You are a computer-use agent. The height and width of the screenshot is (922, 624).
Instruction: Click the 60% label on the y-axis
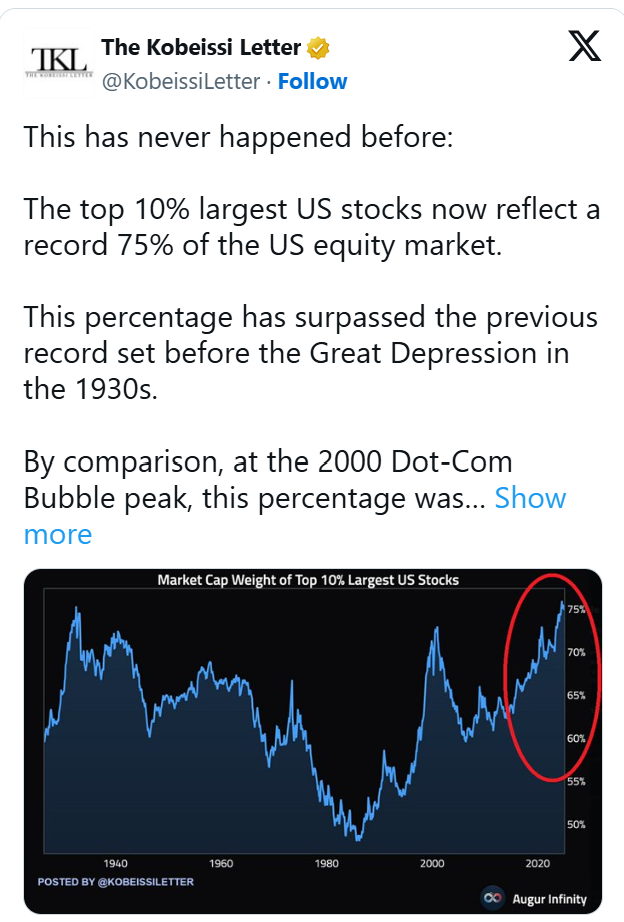click(x=576, y=739)
